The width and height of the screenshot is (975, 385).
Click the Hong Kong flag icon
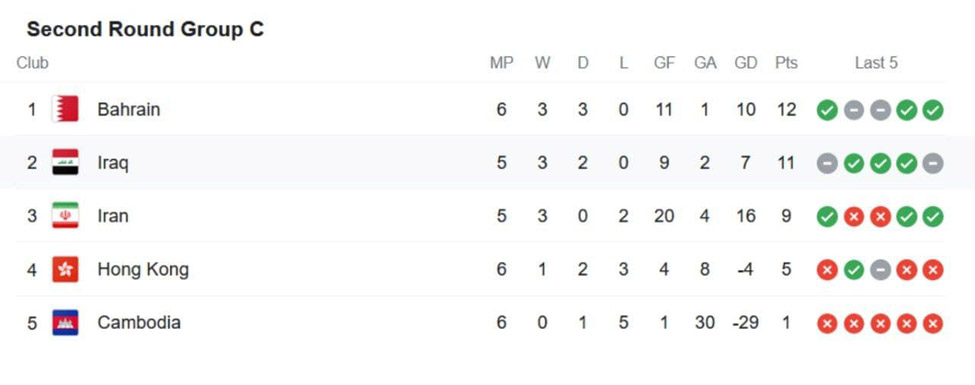click(x=65, y=269)
